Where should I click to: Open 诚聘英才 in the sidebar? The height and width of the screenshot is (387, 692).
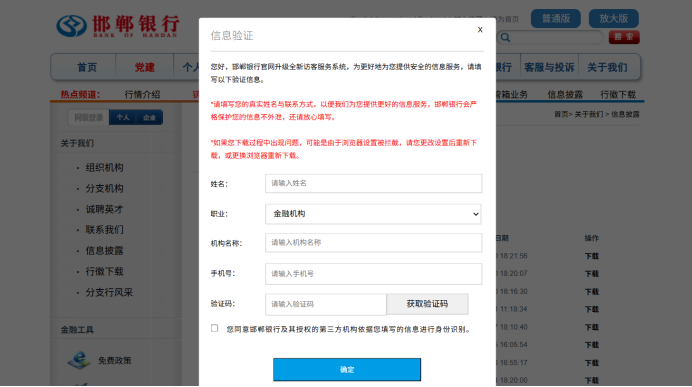point(105,209)
